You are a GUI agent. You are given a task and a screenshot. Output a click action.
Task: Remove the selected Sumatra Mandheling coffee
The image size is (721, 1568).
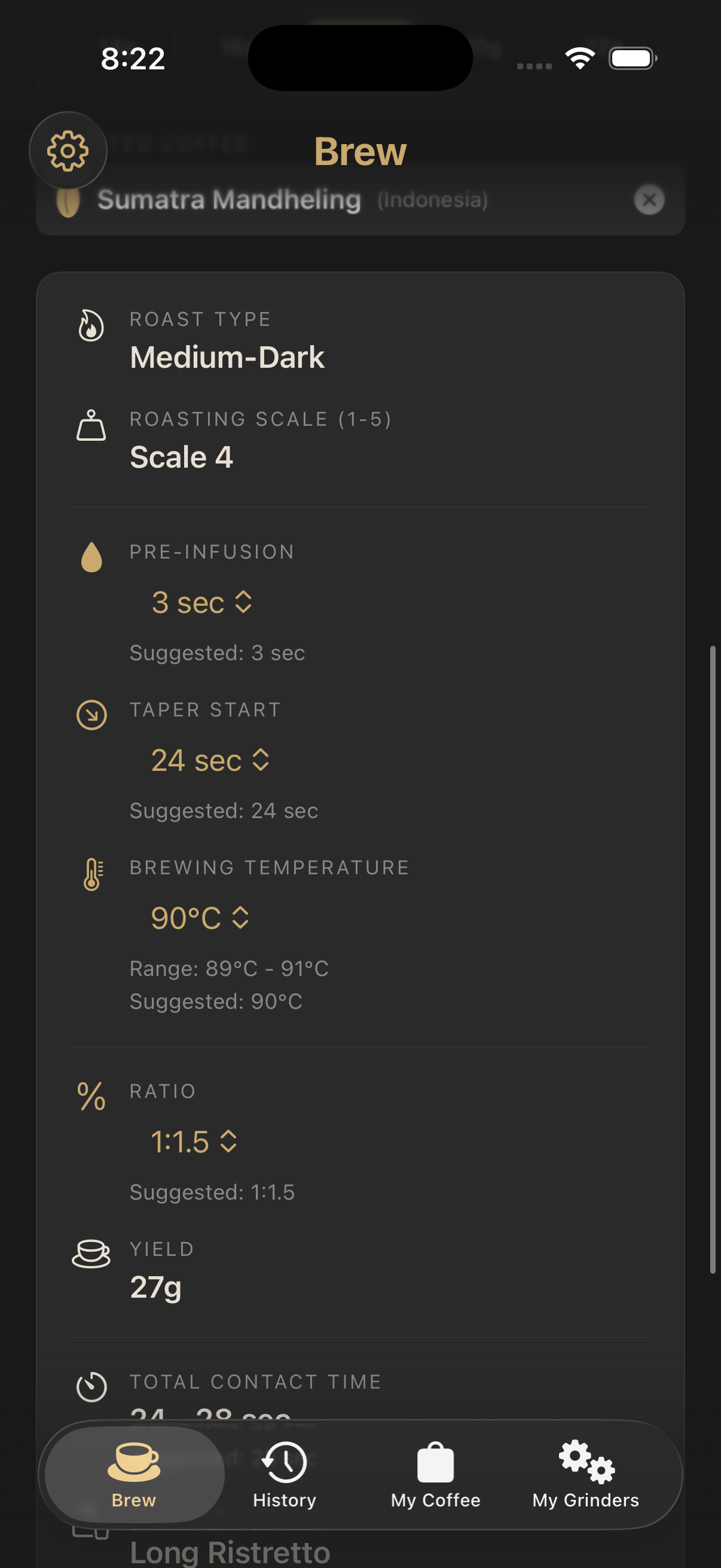point(649,200)
